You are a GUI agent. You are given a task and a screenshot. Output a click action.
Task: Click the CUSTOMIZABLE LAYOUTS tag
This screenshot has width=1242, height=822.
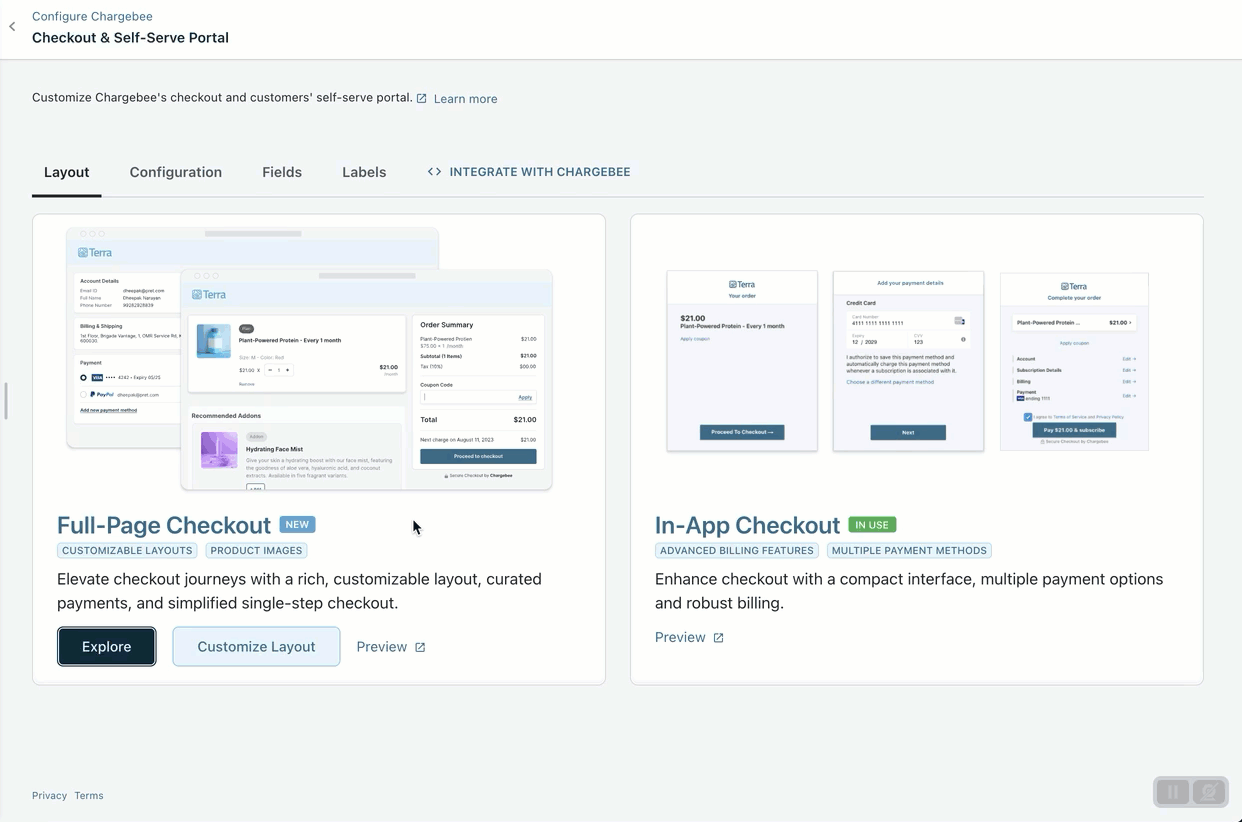click(127, 551)
